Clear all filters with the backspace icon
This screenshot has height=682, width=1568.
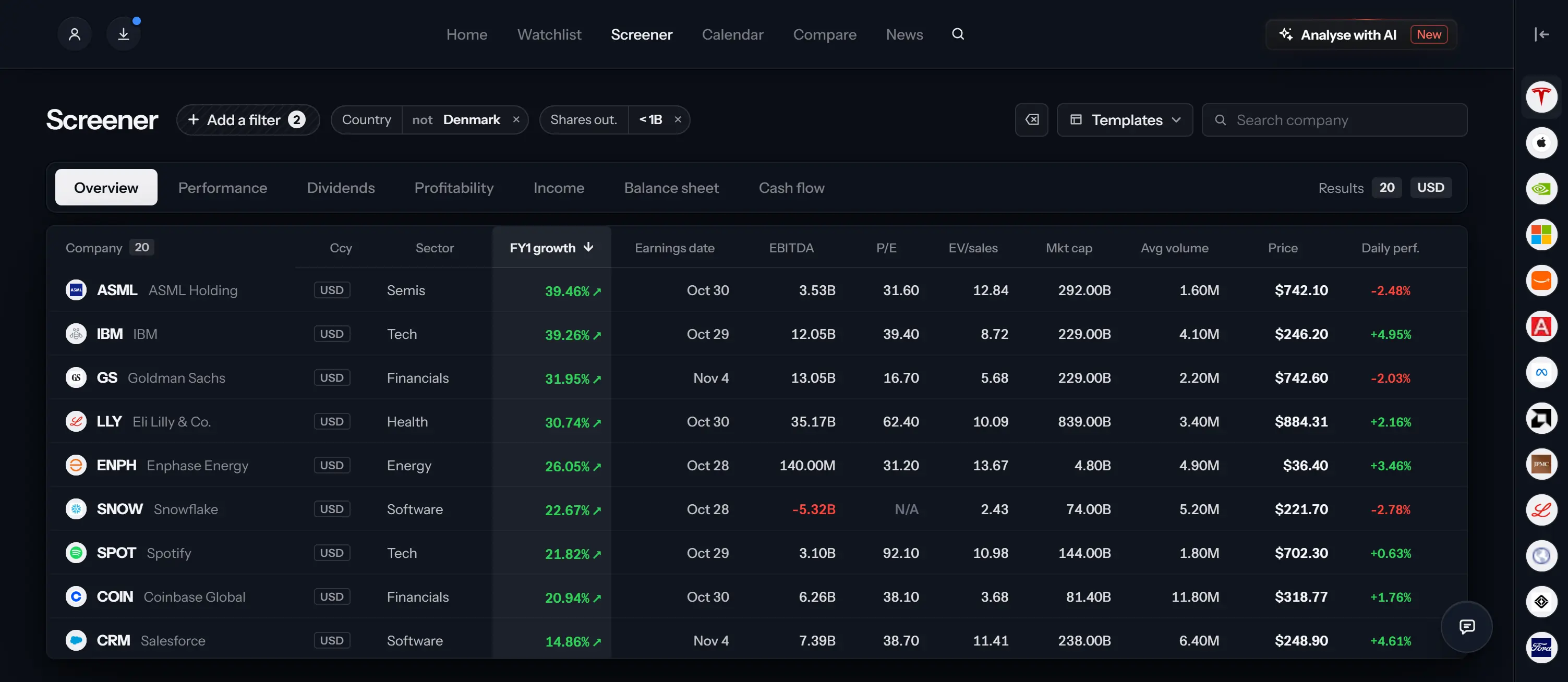(x=1032, y=120)
